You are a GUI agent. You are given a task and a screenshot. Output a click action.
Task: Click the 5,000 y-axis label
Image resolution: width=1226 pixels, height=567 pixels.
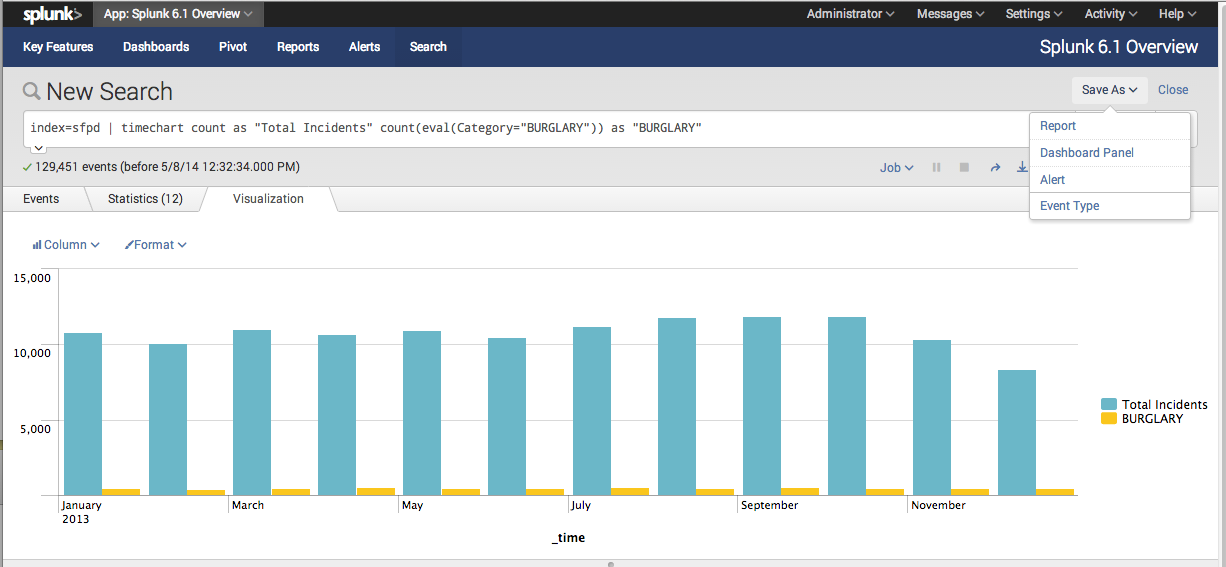(x=36, y=428)
